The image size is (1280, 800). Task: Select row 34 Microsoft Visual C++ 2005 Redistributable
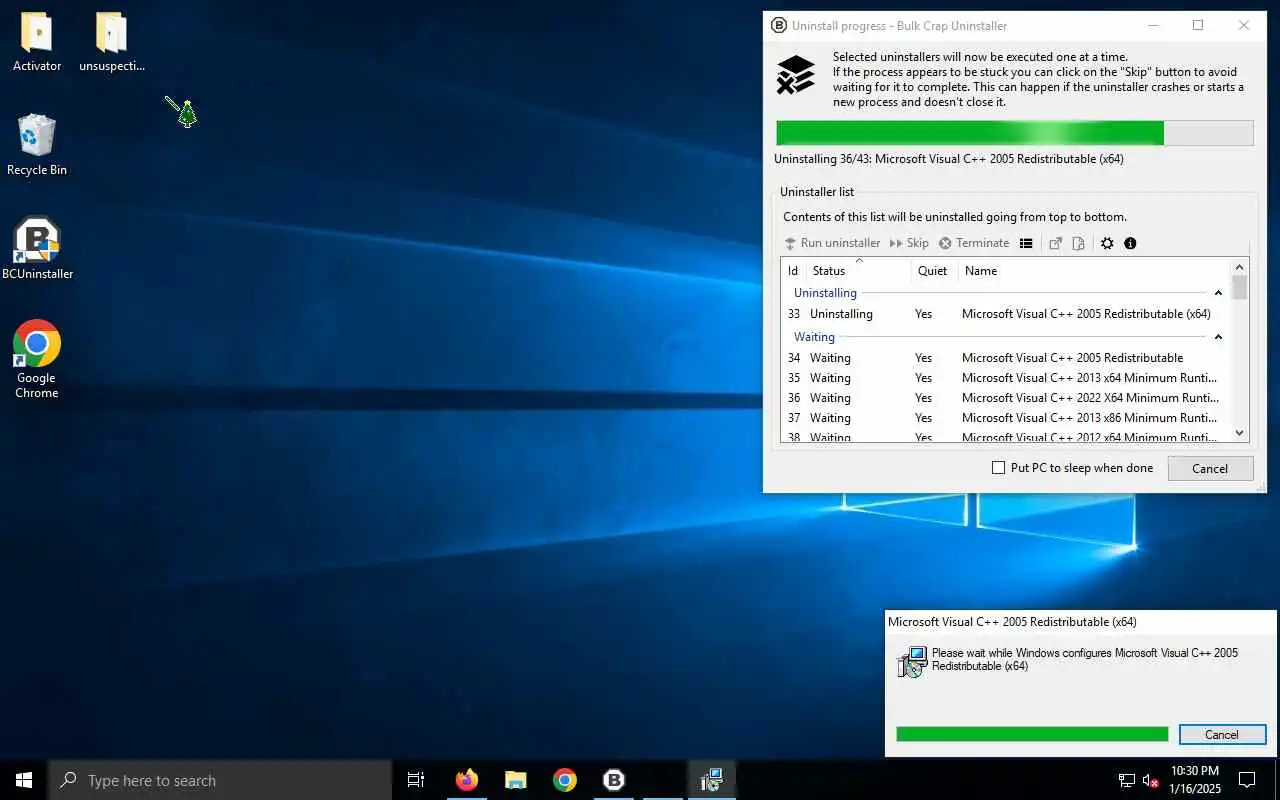[x=1005, y=358]
